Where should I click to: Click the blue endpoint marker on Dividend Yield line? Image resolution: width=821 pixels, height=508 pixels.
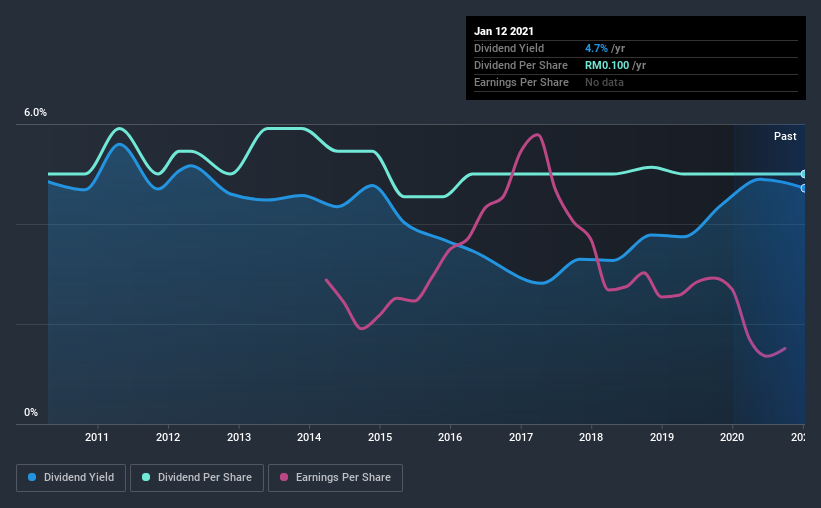tap(803, 188)
